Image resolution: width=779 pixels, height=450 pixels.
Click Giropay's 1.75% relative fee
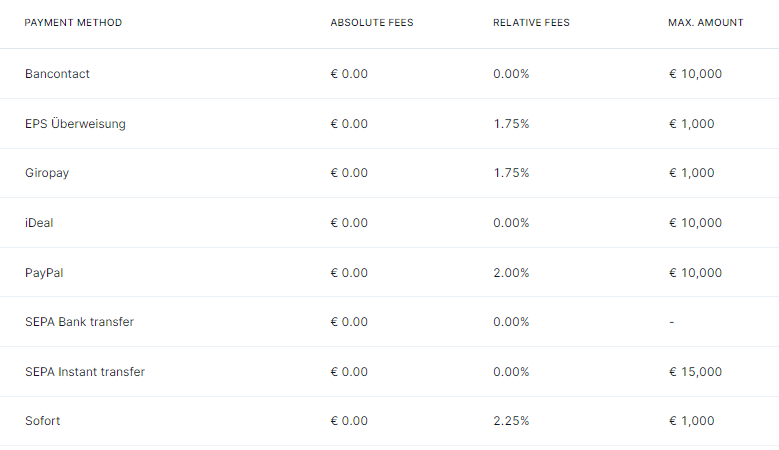[511, 173]
